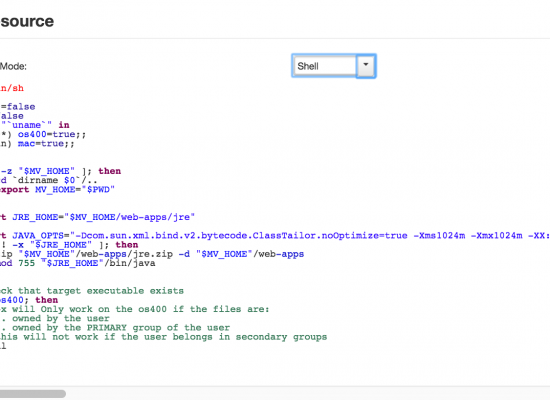Click the horizontal scrollbar thumb
550x400 pixels.
coord(33,394)
